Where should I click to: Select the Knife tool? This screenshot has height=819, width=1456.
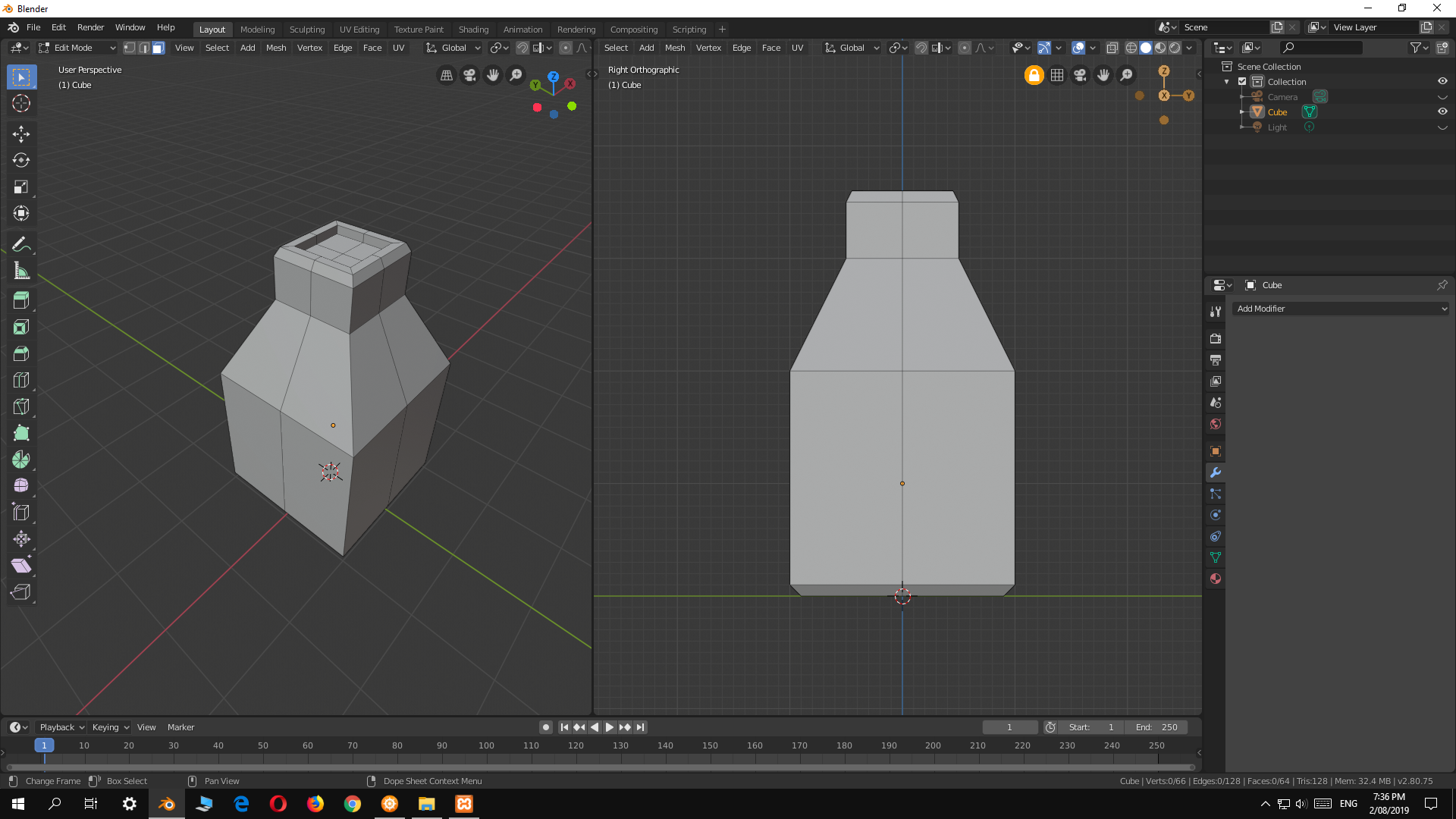21,406
